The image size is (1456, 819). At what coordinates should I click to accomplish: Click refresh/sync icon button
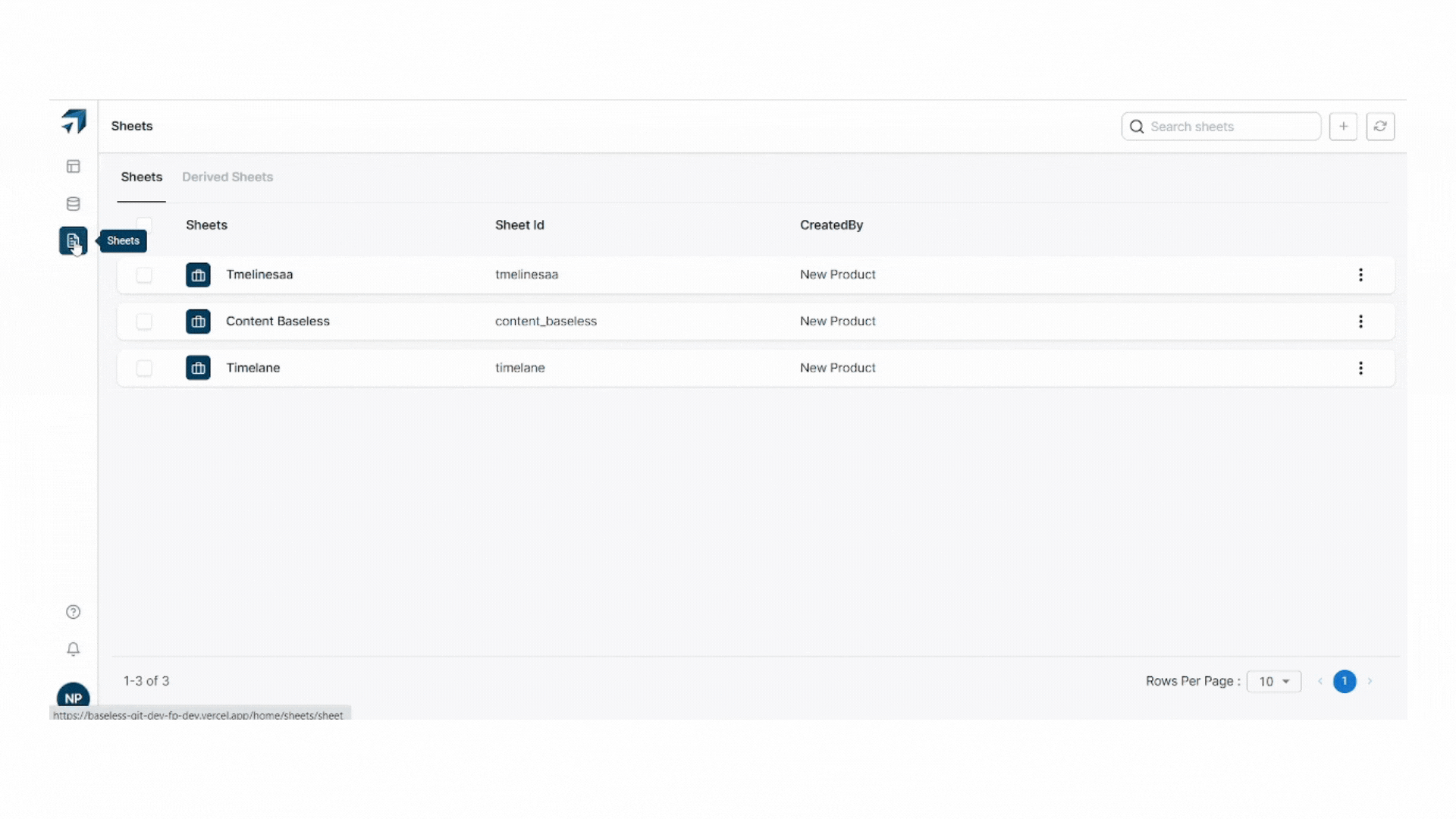click(x=1381, y=126)
